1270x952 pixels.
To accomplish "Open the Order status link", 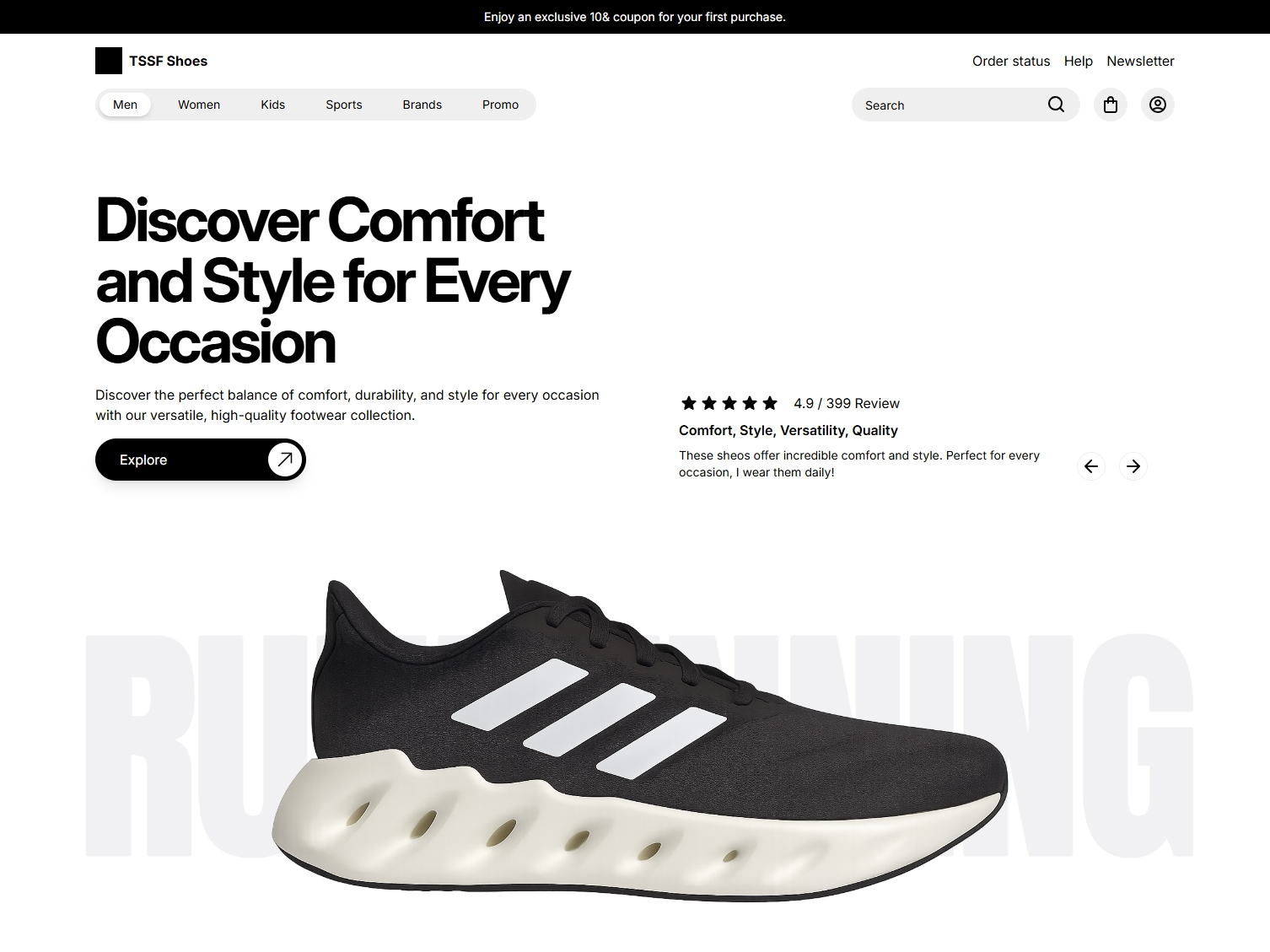I will (x=1011, y=61).
